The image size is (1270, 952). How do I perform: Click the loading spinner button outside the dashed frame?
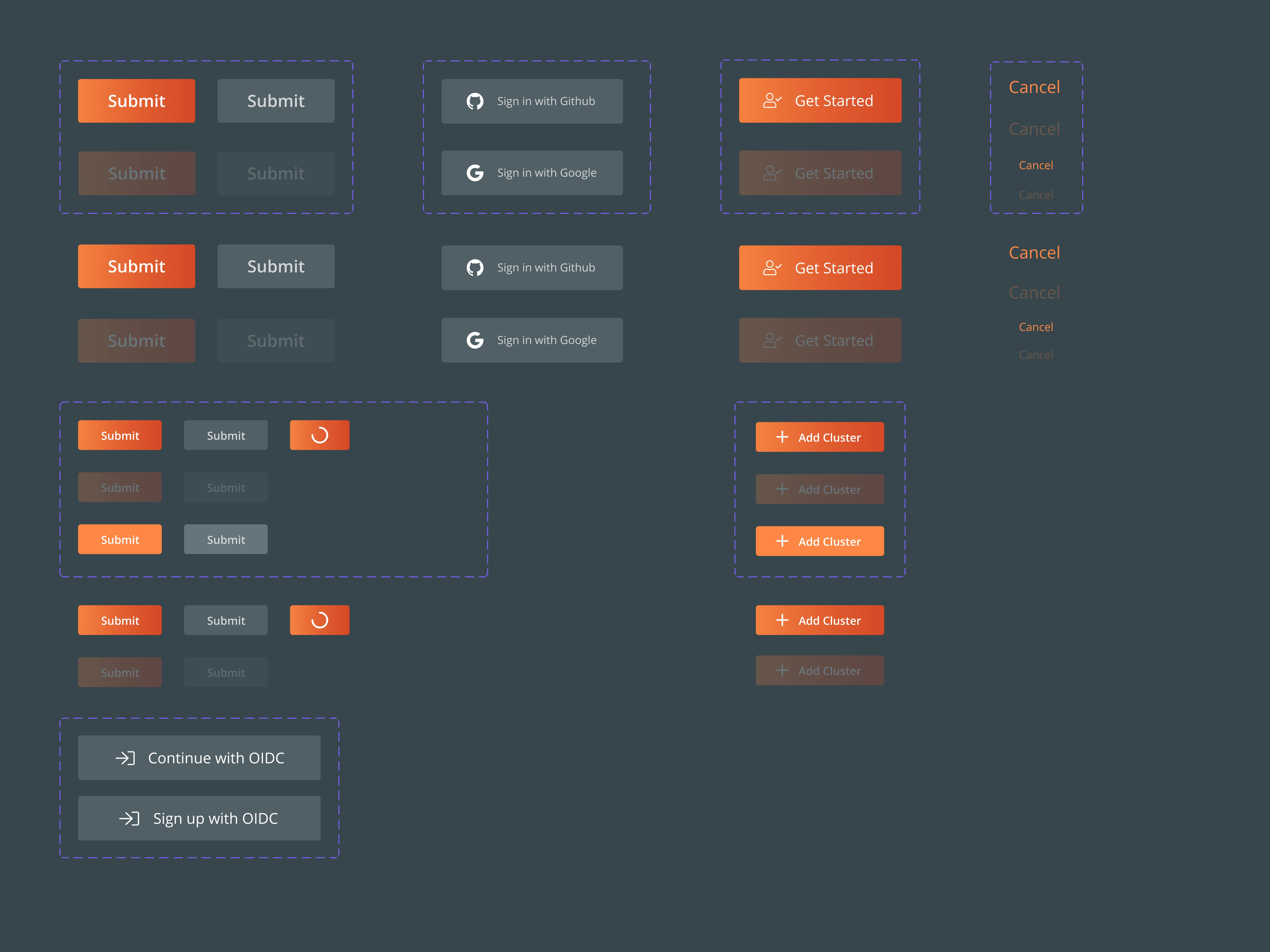(320, 620)
